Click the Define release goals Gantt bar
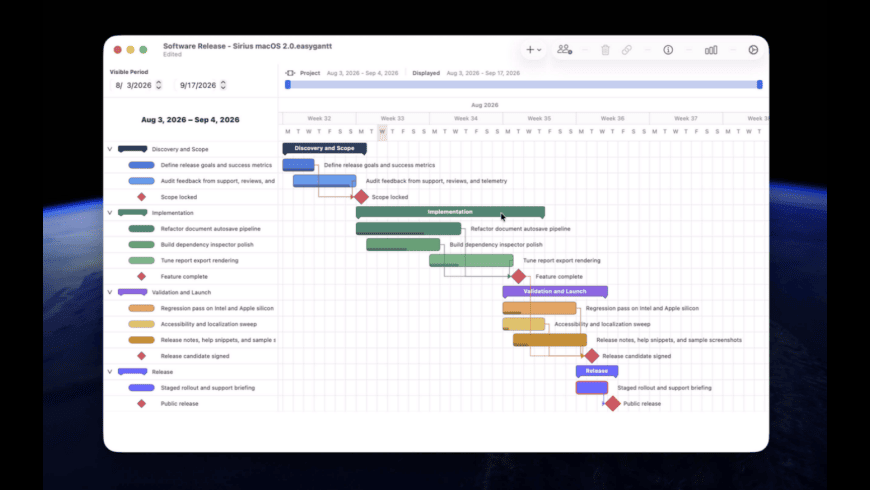 pyautogui.click(x=299, y=165)
